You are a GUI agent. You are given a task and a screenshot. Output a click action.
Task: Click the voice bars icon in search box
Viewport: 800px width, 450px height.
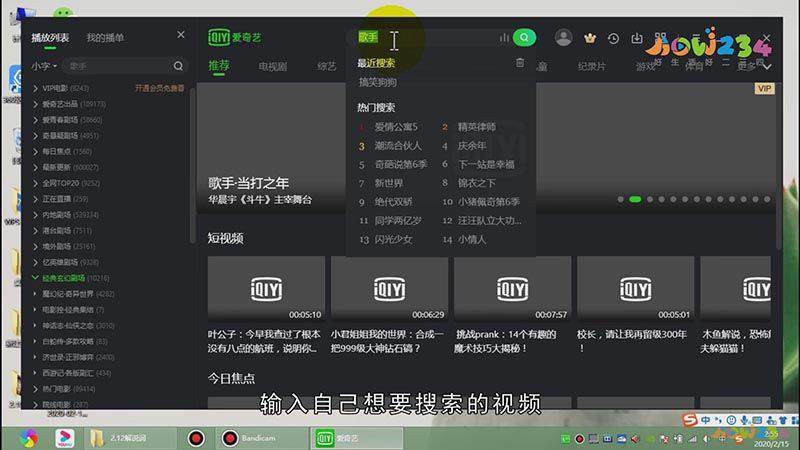click(x=504, y=38)
